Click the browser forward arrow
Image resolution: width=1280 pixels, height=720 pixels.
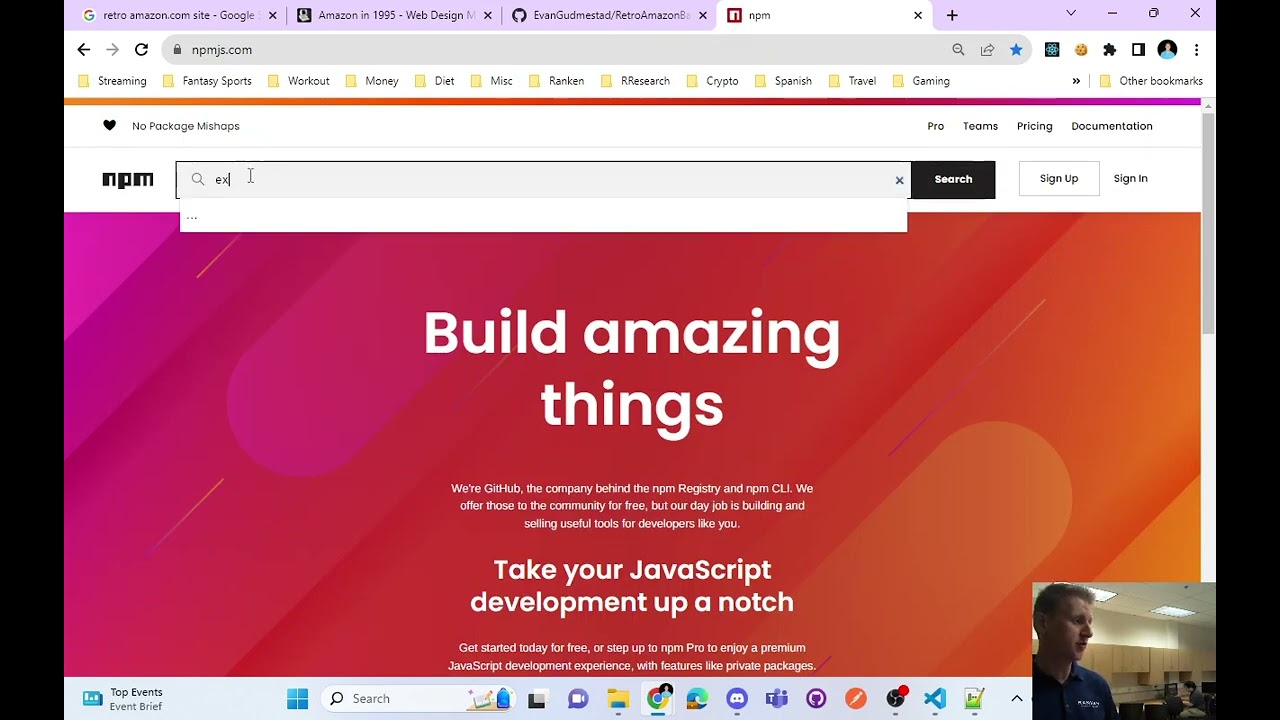pyautogui.click(x=113, y=50)
